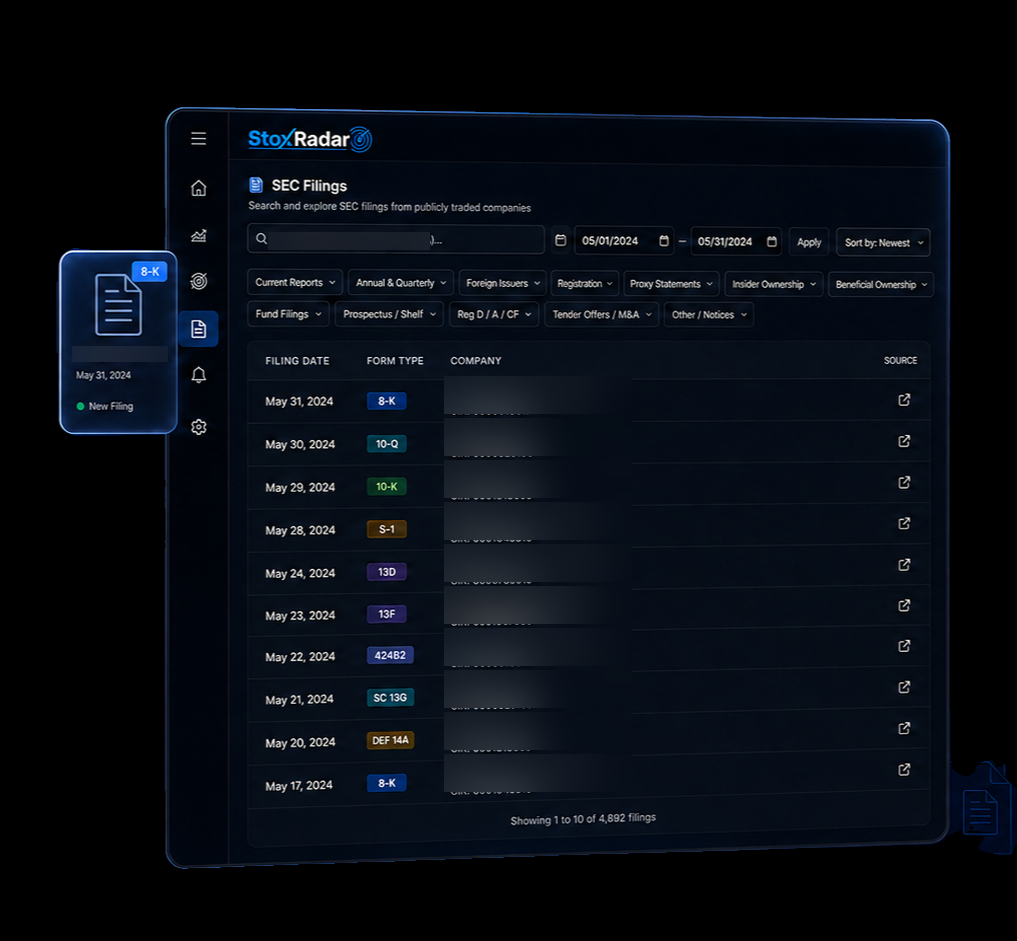This screenshot has height=941, width=1017.
Task: Click the 10-K form type badge
Action: click(387, 486)
